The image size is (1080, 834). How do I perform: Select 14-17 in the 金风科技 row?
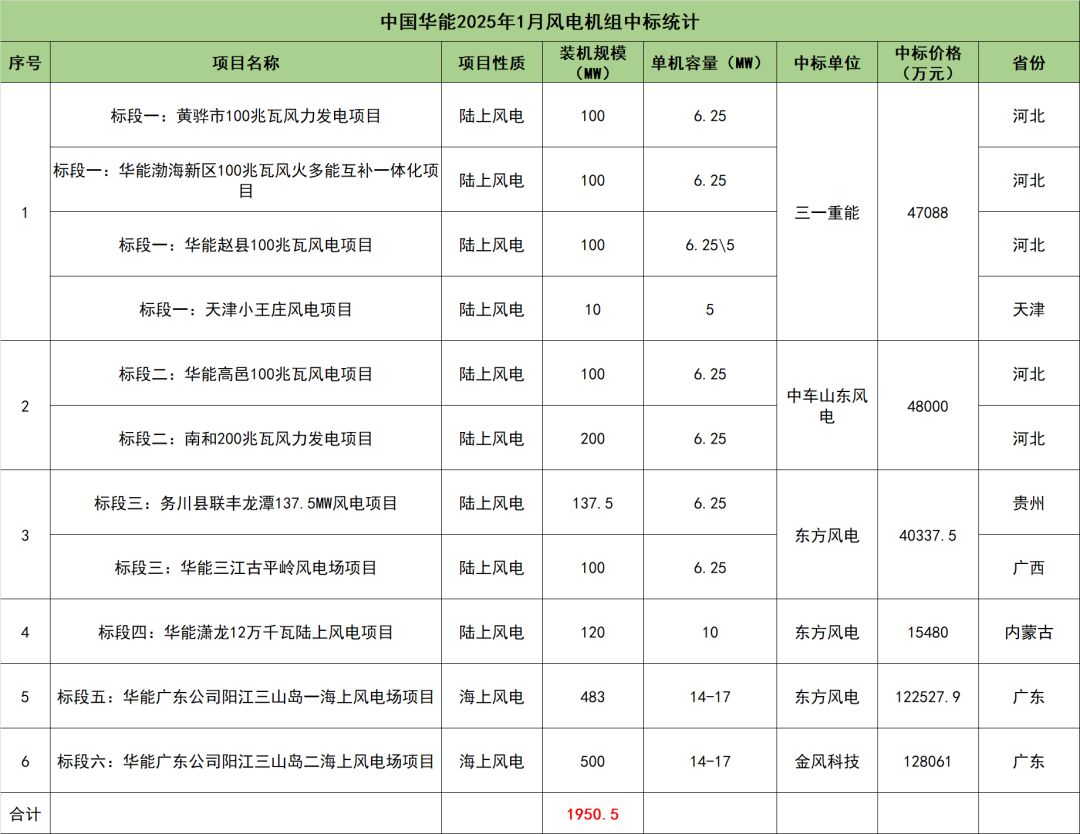click(x=710, y=761)
